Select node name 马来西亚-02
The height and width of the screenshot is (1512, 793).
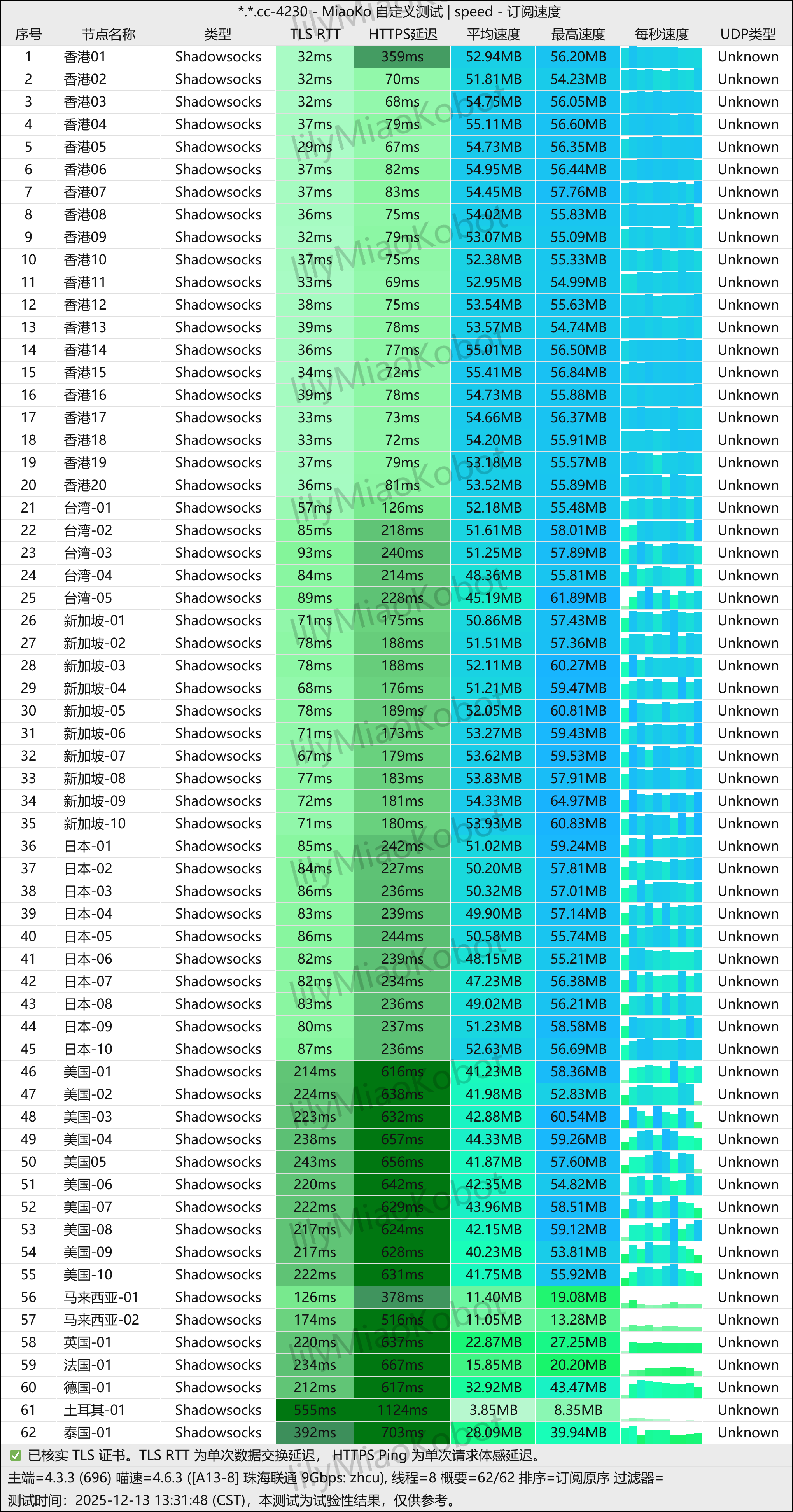tap(101, 1319)
